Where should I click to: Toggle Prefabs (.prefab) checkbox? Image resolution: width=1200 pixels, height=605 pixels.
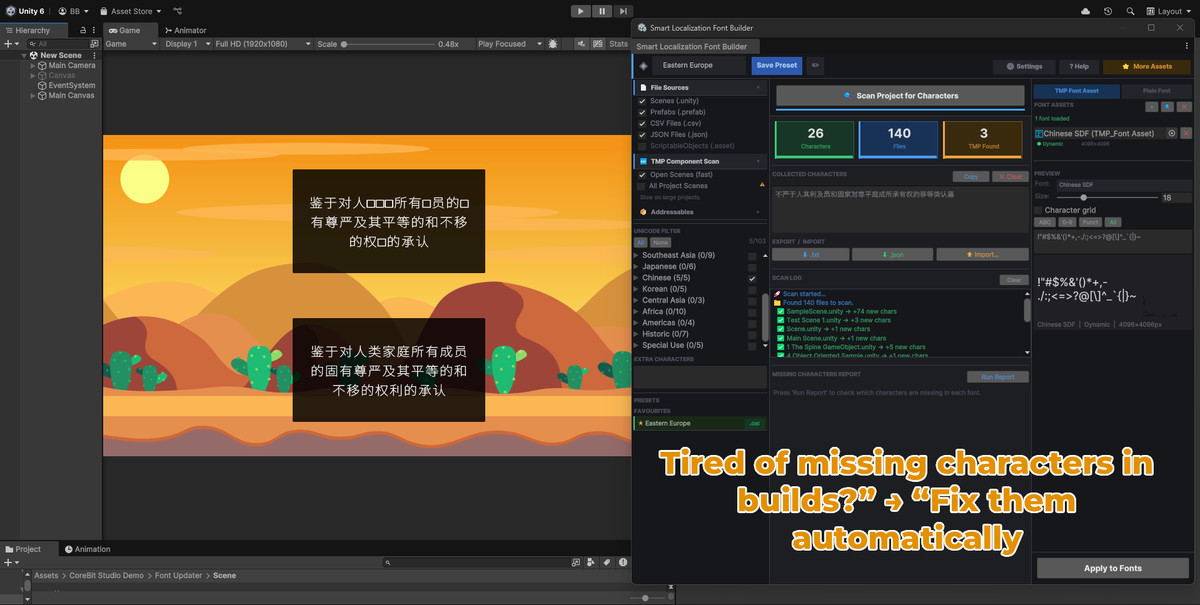tap(642, 112)
